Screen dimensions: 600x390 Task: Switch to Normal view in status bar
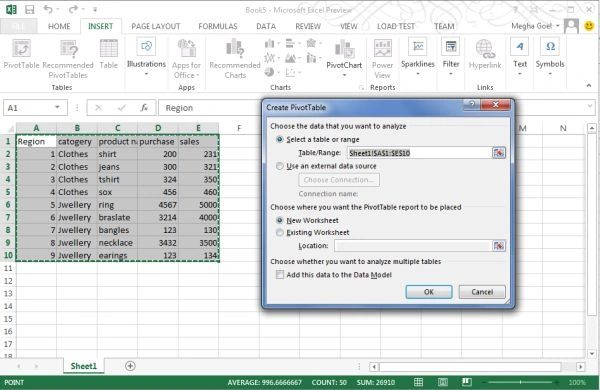(x=419, y=382)
